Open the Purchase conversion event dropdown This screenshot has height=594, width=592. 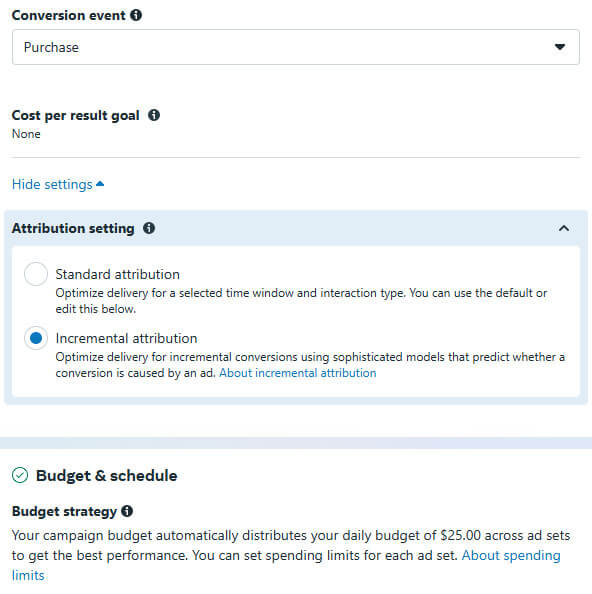(x=296, y=47)
